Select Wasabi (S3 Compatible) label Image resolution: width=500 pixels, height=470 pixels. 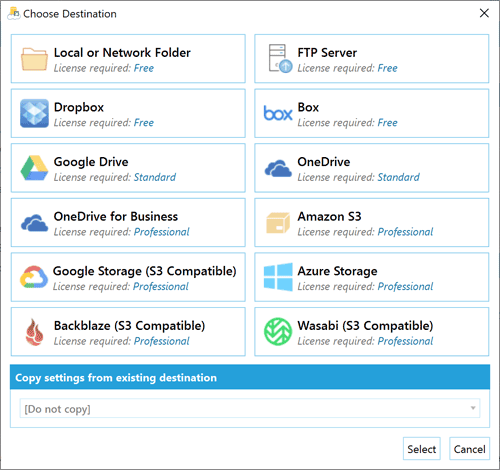[365, 326]
